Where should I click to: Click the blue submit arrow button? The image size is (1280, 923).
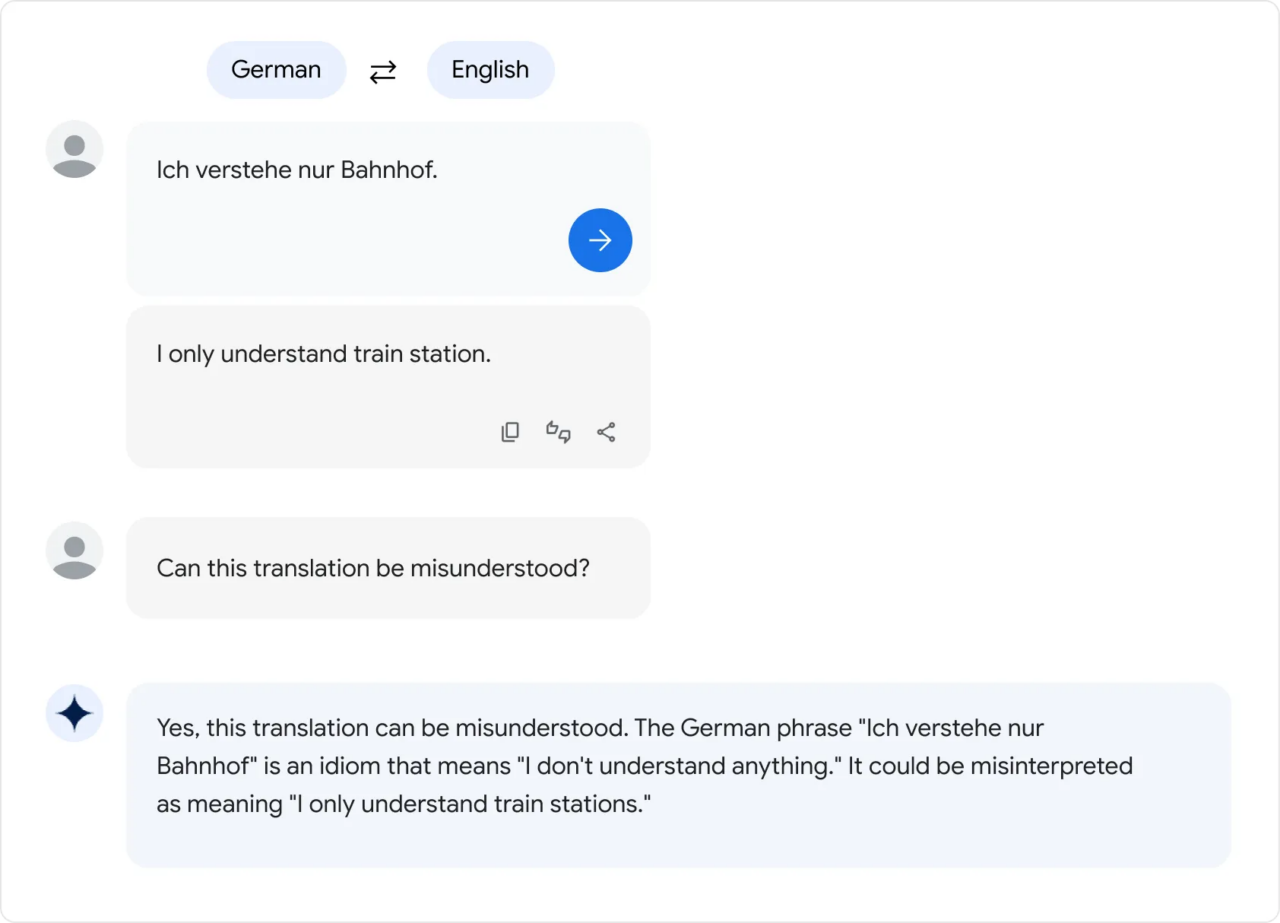tap(600, 240)
